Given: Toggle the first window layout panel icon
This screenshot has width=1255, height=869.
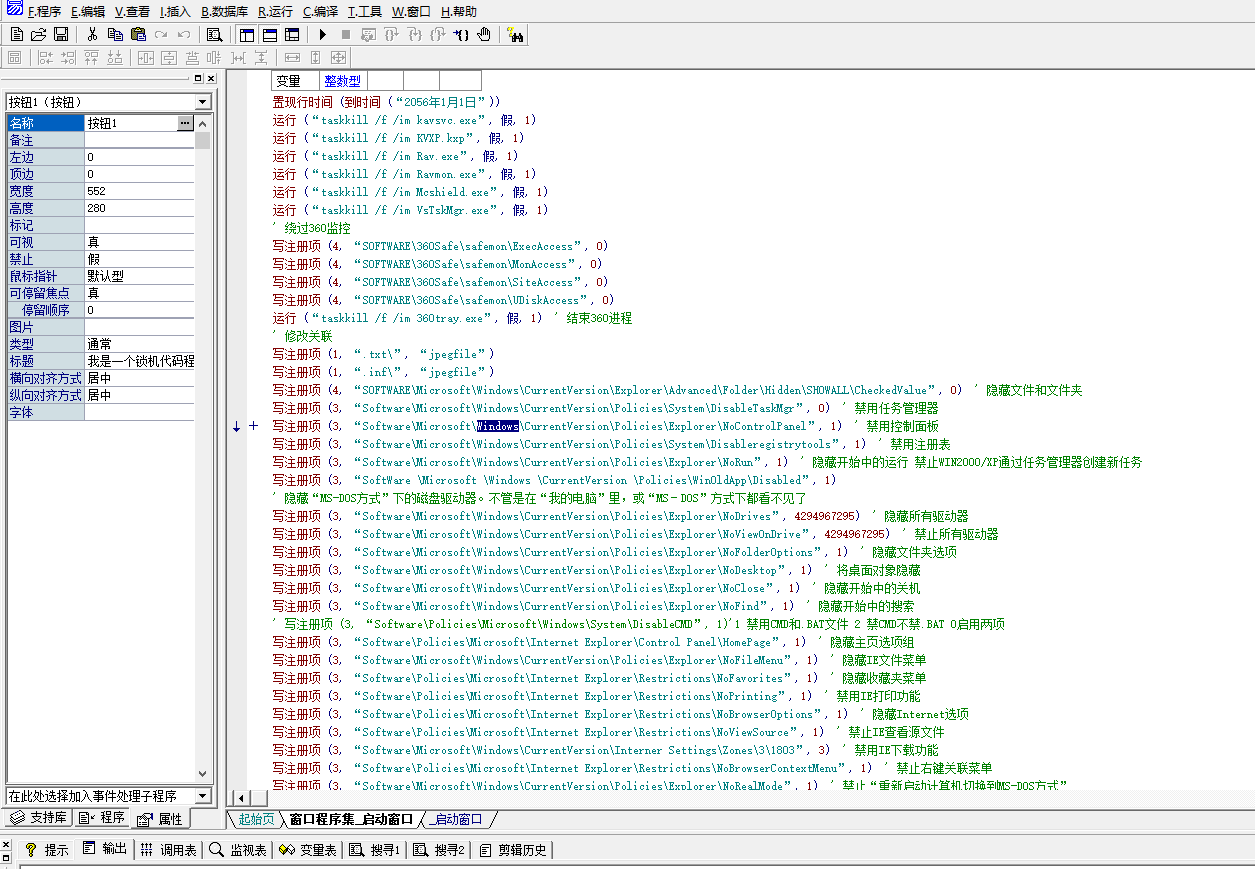Looking at the screenshot, I should click(x=246, y=34).
